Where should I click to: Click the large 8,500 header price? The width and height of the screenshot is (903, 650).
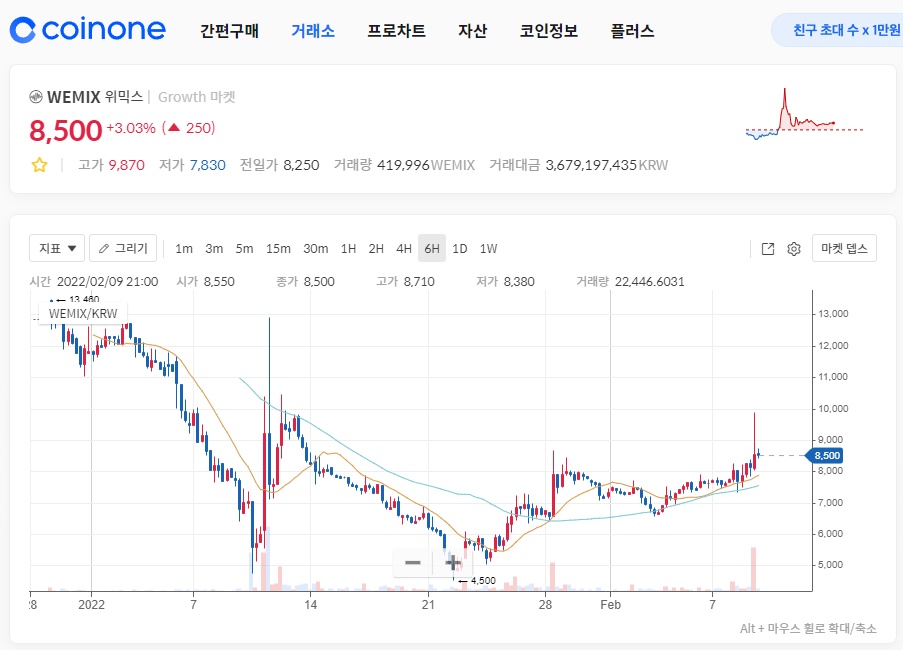coord(66,130)
